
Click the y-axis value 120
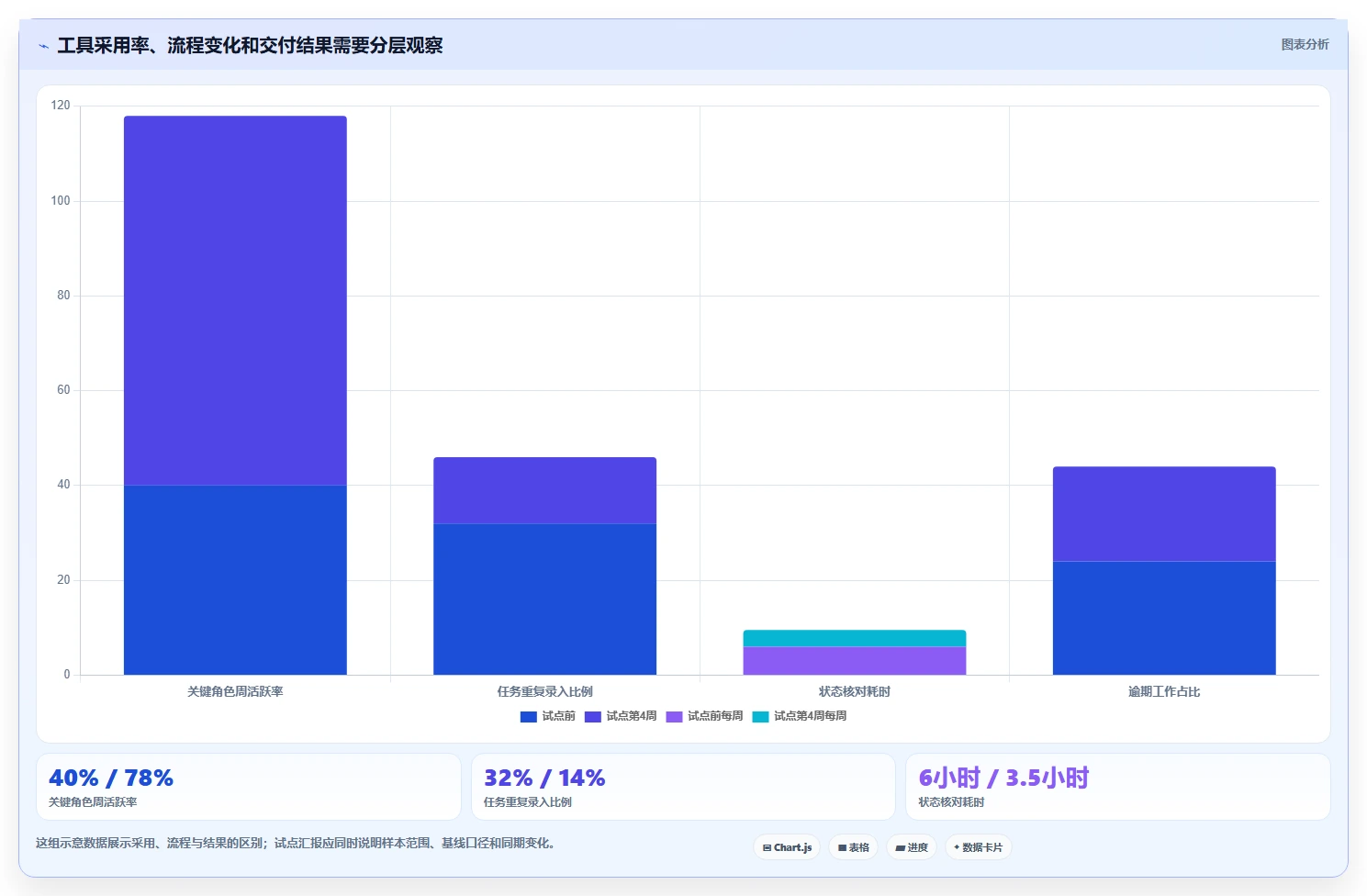point(61,106)
